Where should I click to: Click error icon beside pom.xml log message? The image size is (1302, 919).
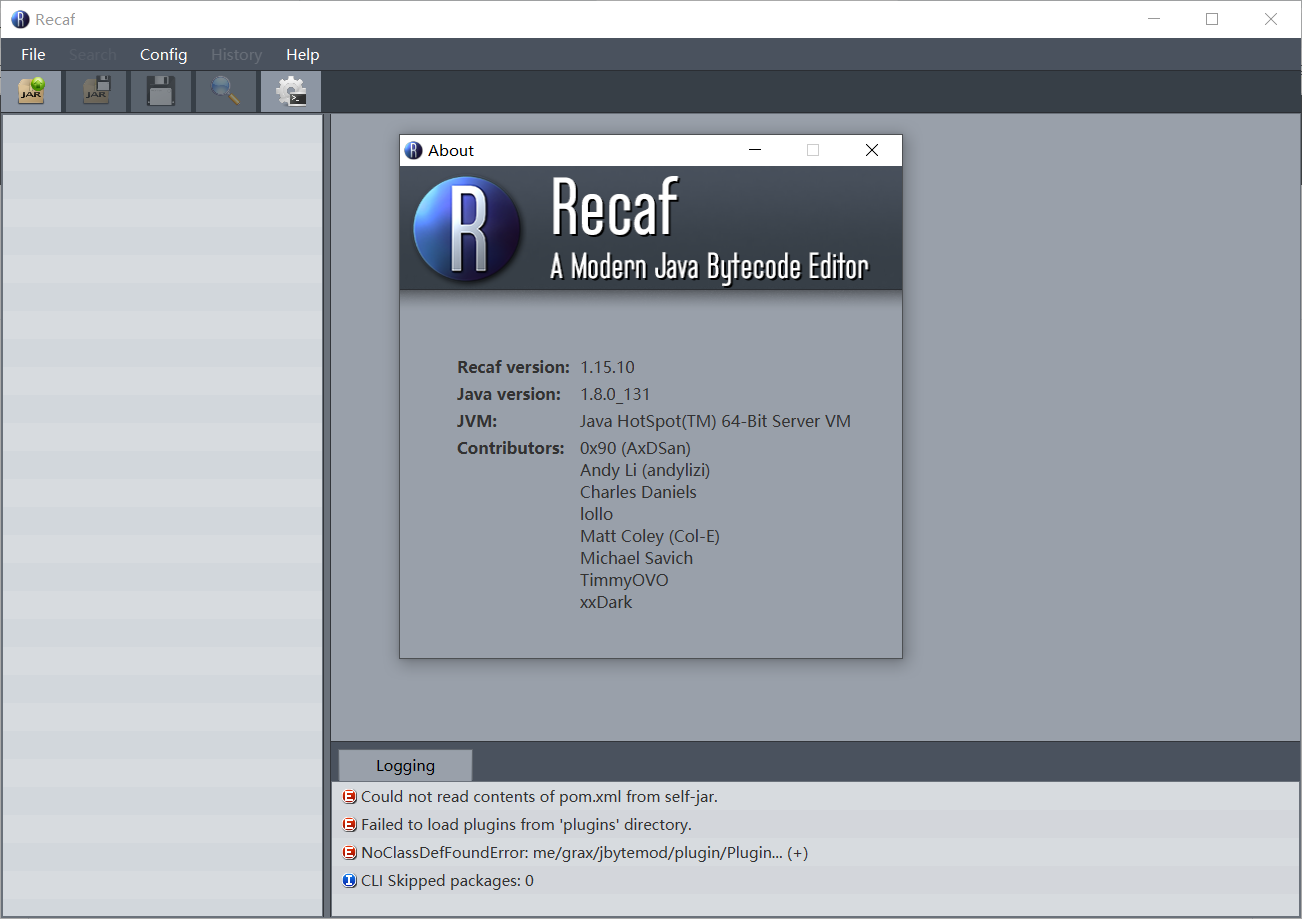click(349, 797)
